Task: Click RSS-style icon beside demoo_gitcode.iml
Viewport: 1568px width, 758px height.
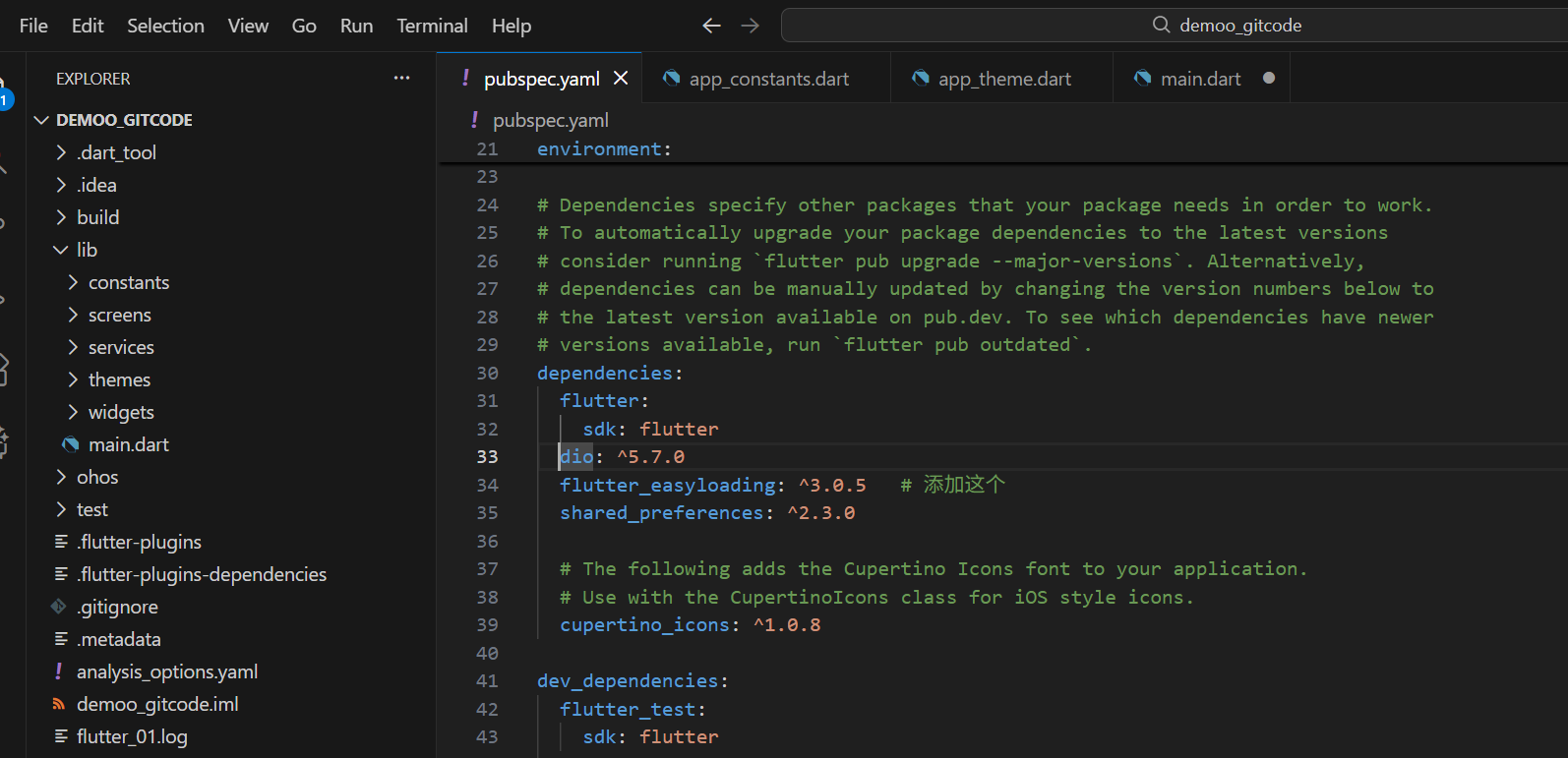Action: click(x=59, y=704)
